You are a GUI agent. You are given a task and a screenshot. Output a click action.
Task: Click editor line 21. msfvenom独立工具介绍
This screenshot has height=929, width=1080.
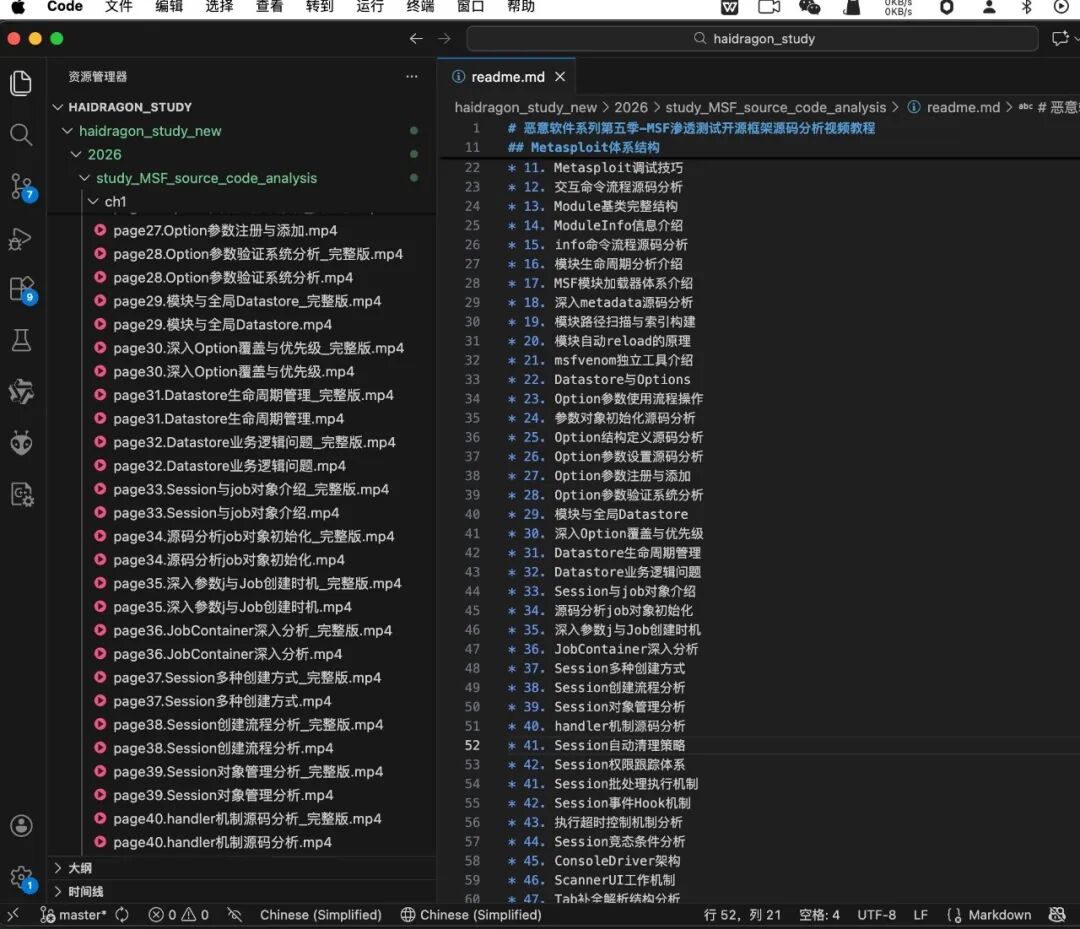click(x=601, y=360)
